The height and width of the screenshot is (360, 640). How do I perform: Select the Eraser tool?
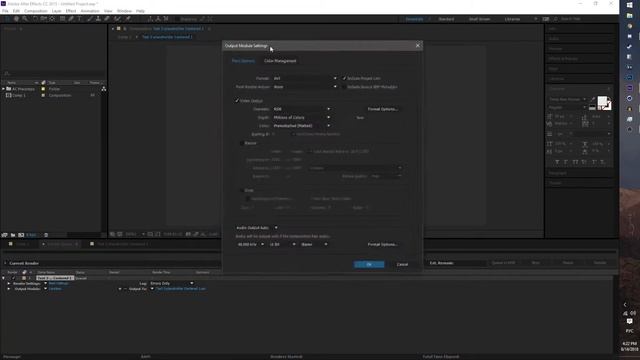coord(107,19)
